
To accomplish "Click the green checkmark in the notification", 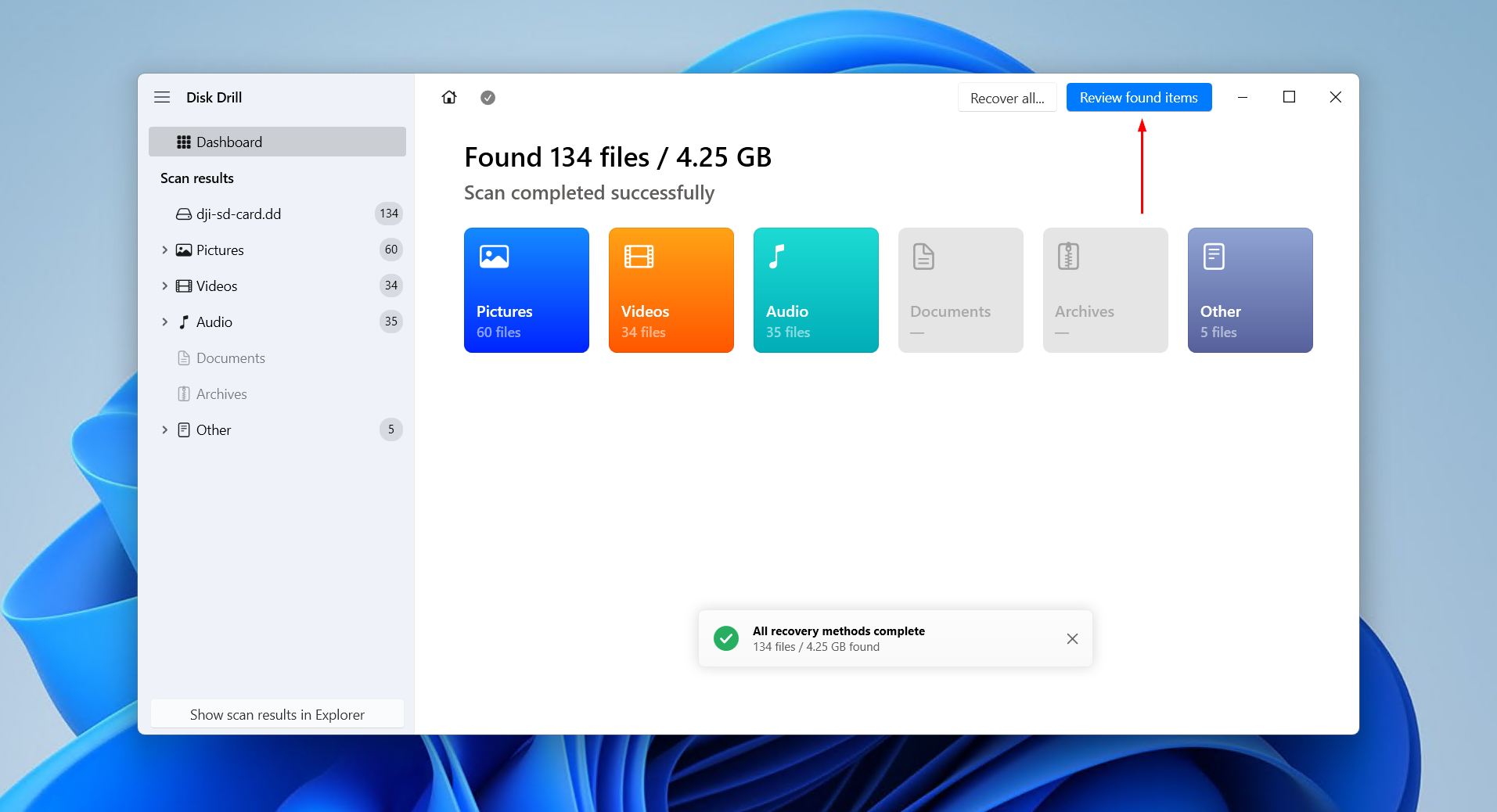I will (x=726, y=638).
